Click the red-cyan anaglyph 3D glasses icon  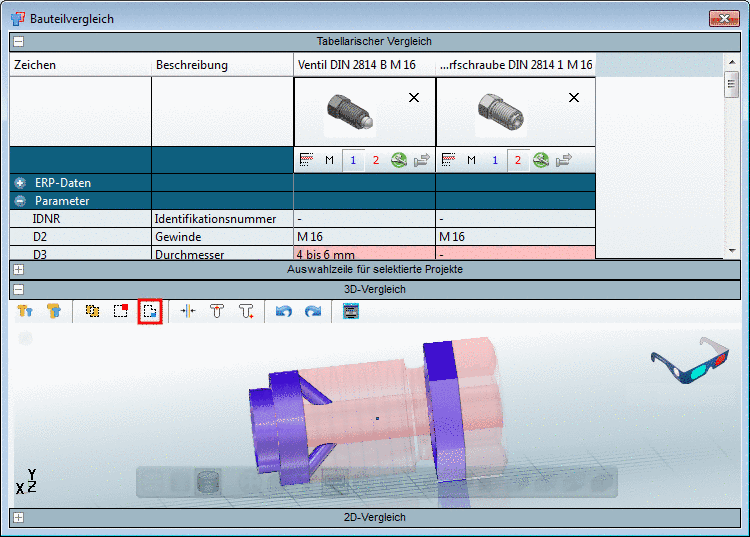click(690, 361)
